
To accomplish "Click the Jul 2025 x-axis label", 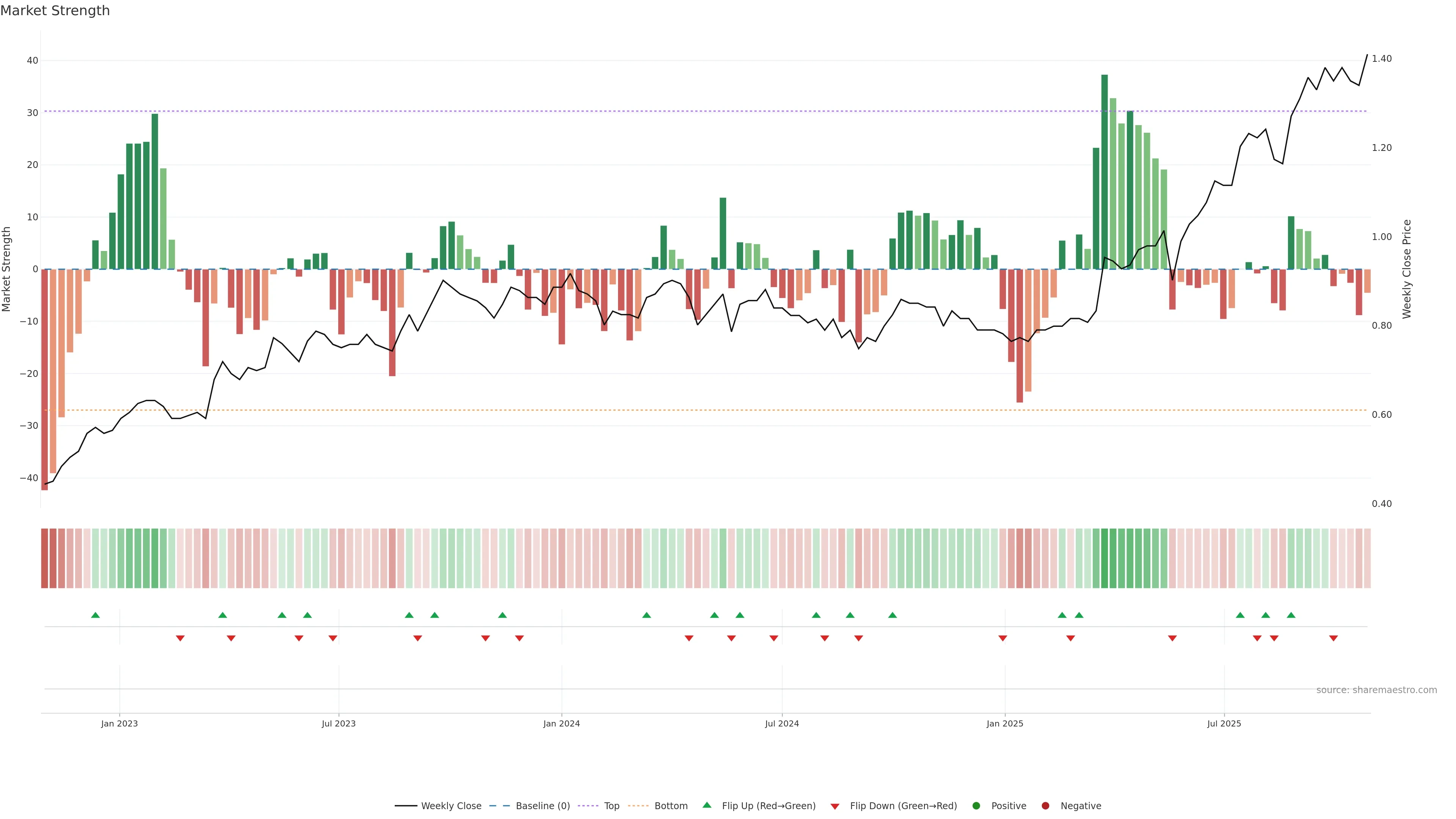I will click(1224, 723).
